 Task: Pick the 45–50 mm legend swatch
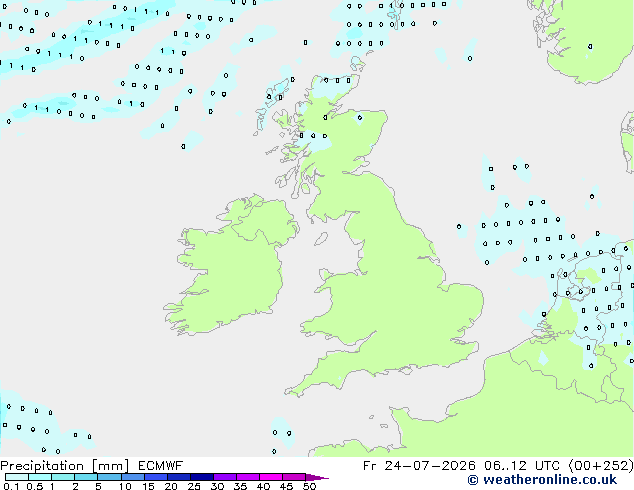[294, 477]
